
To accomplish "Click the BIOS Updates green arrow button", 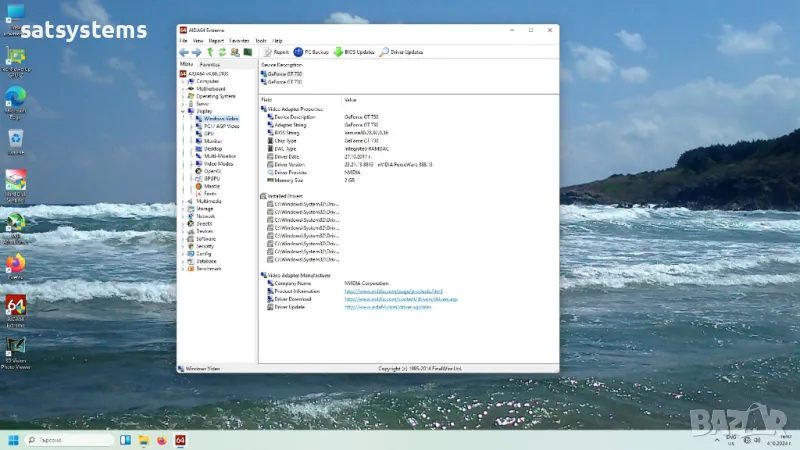I will point(353,52).
